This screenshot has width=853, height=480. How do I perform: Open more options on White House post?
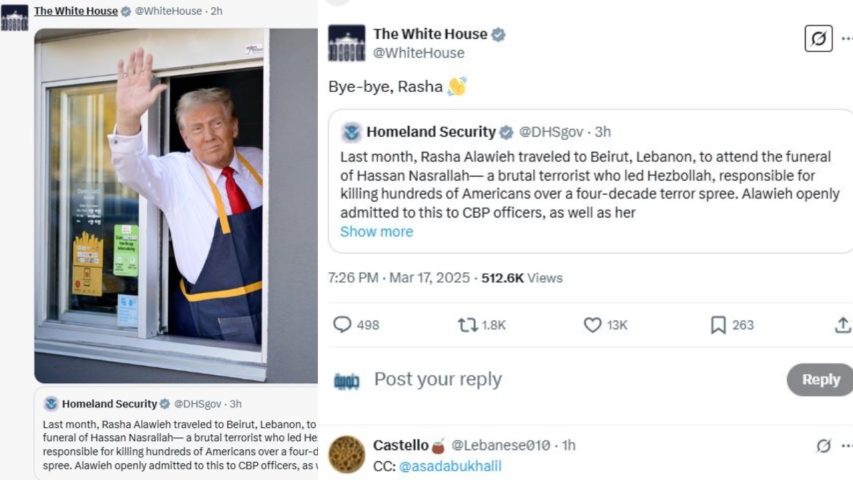point(846,39)
